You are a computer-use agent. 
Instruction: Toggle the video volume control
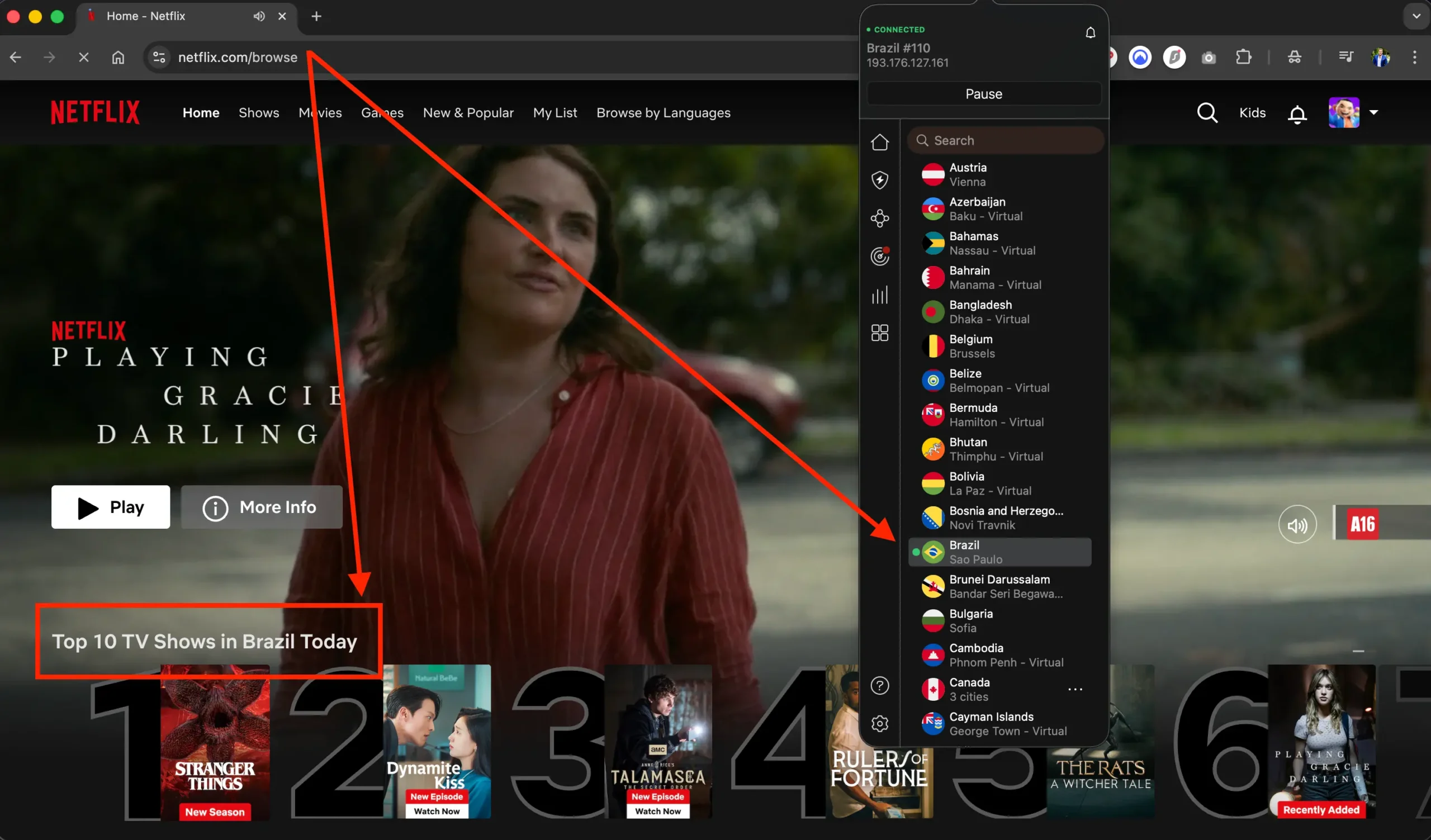point(1297,524)
